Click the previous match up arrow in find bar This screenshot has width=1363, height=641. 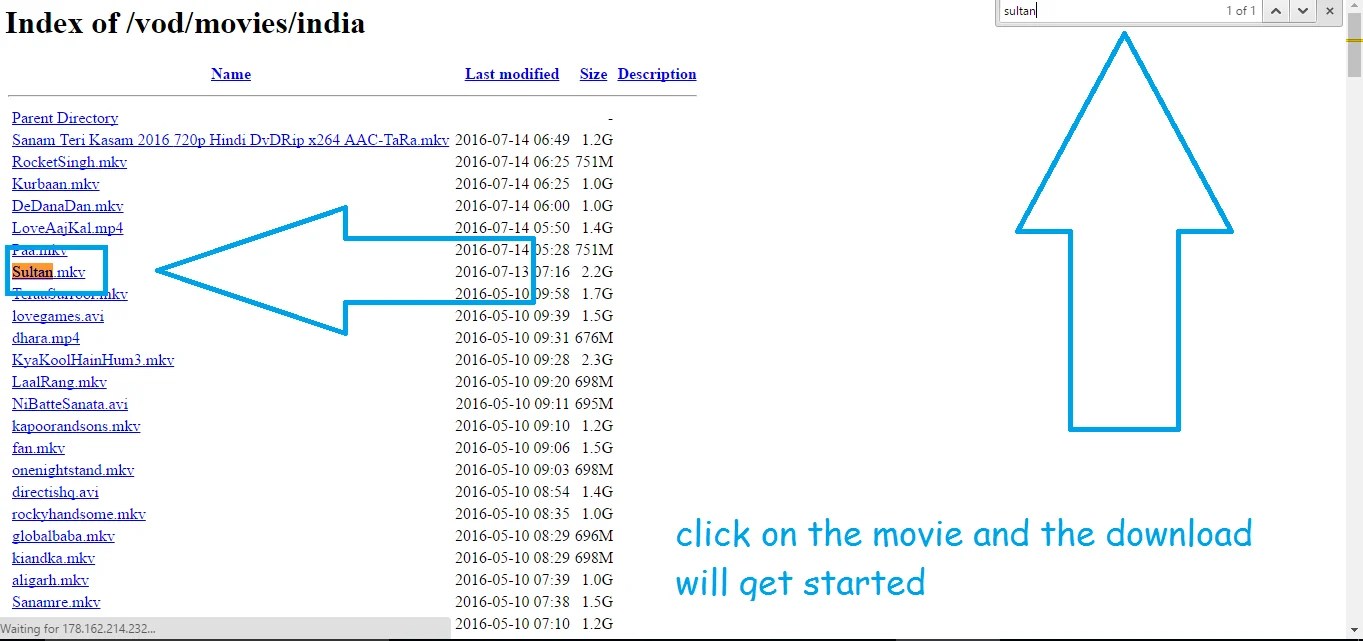point(1274,11)
